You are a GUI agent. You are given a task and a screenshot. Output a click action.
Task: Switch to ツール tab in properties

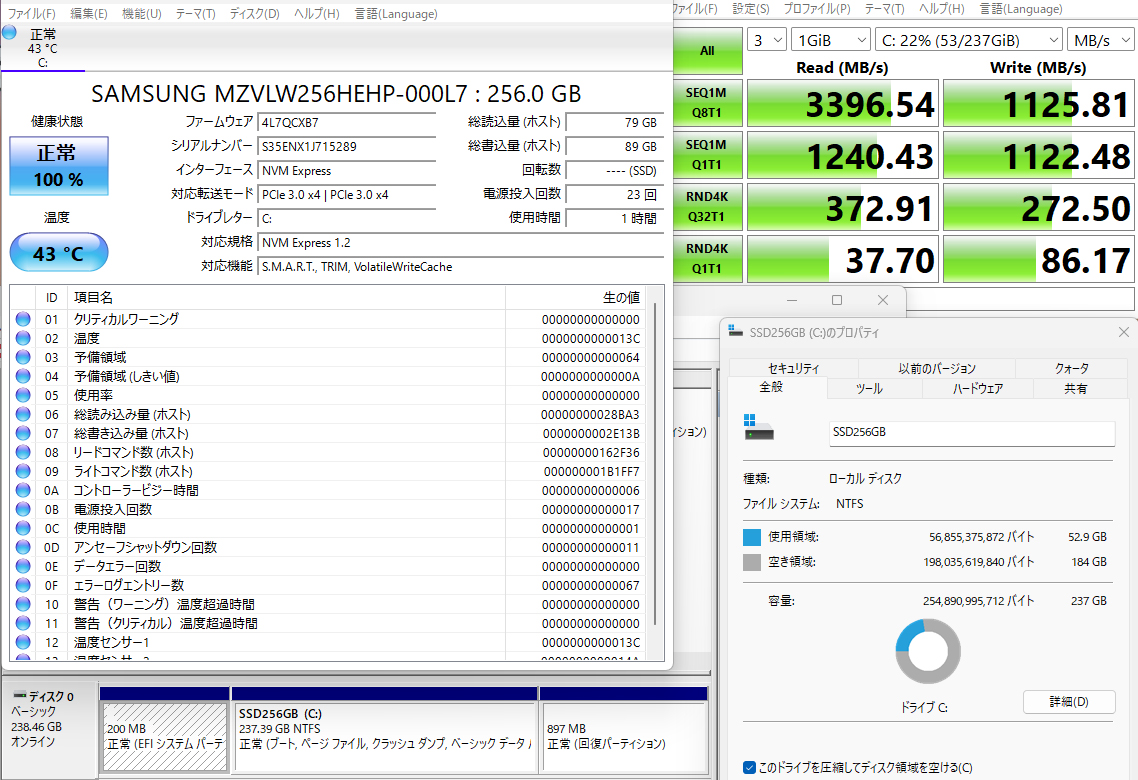click(x=869, y=388)
